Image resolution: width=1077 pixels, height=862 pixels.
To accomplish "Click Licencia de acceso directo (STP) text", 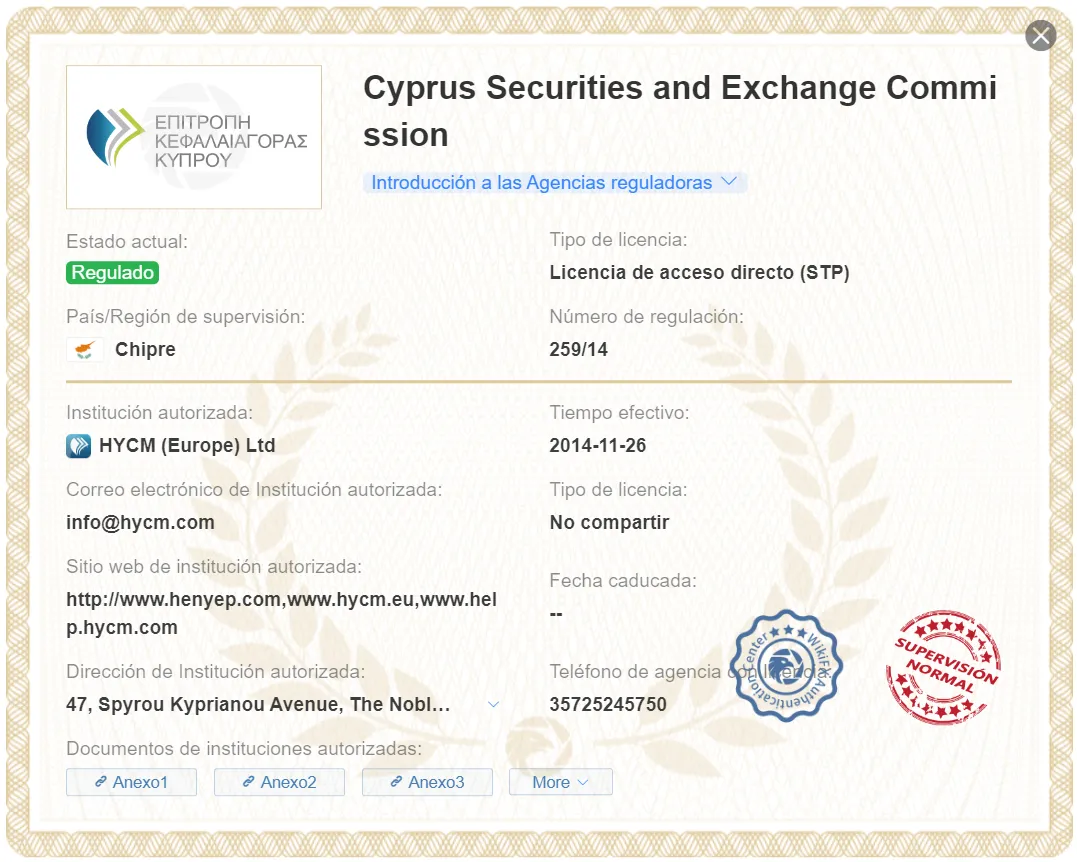I will [699, 273].
